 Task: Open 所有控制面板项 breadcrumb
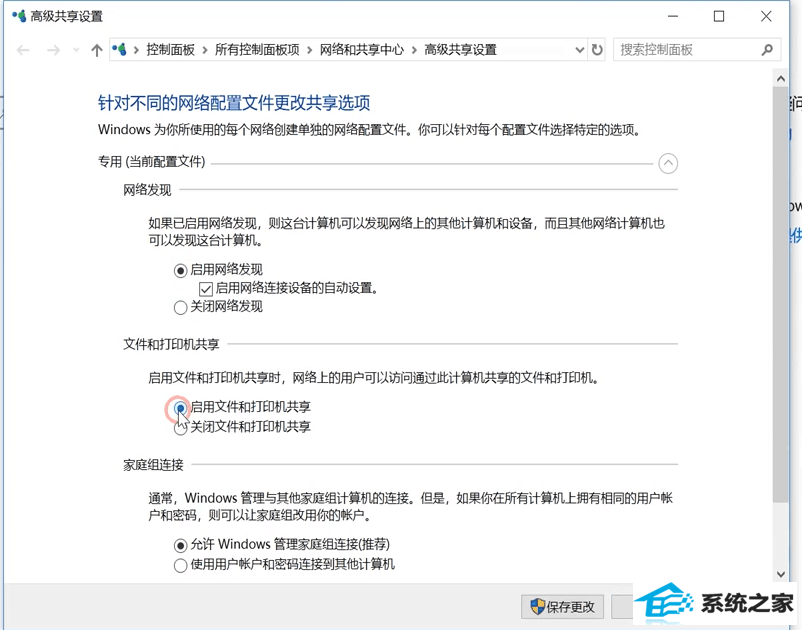point(257,50)
